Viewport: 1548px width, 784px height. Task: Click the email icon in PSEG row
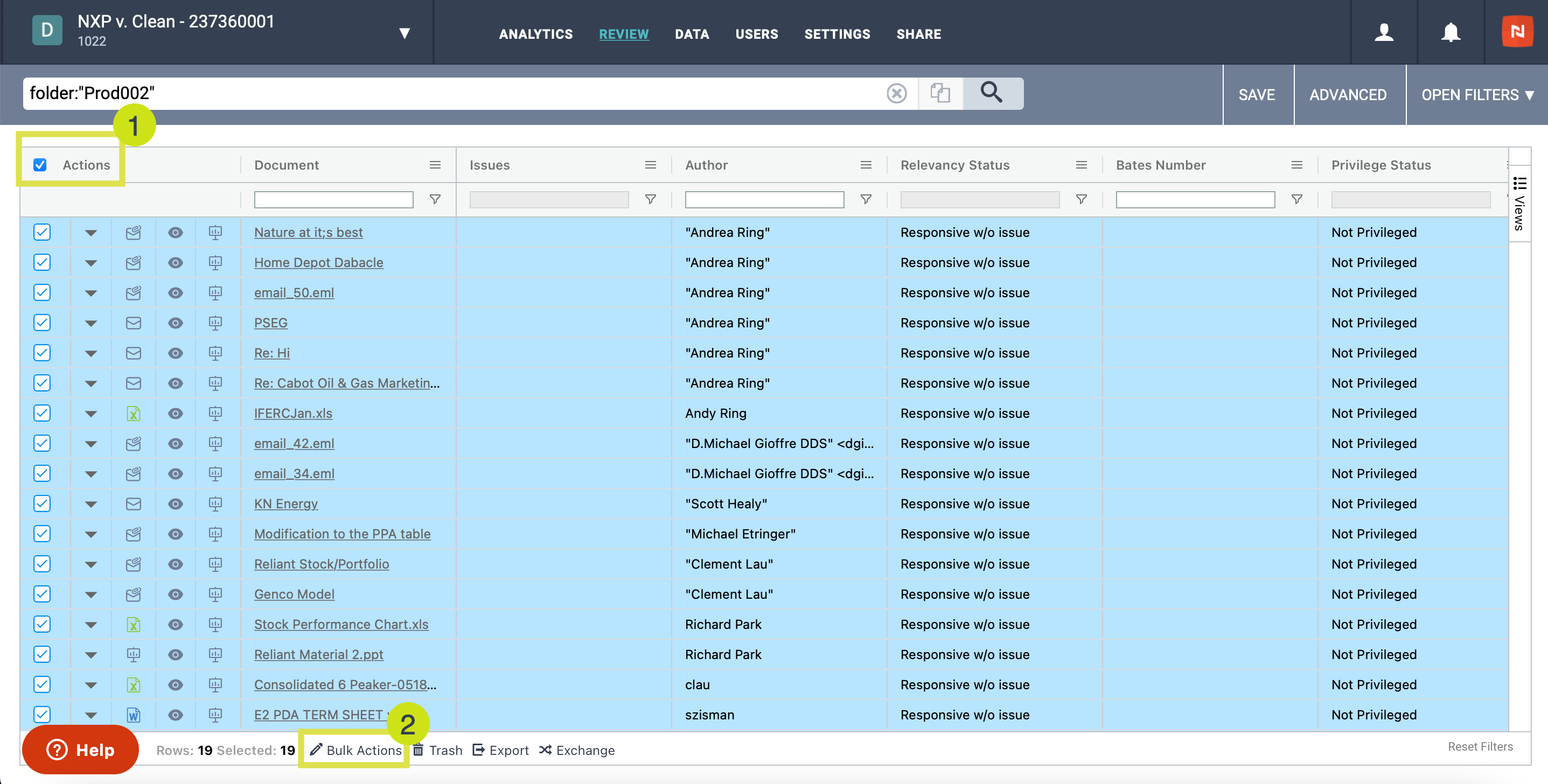tap(134, 323)
